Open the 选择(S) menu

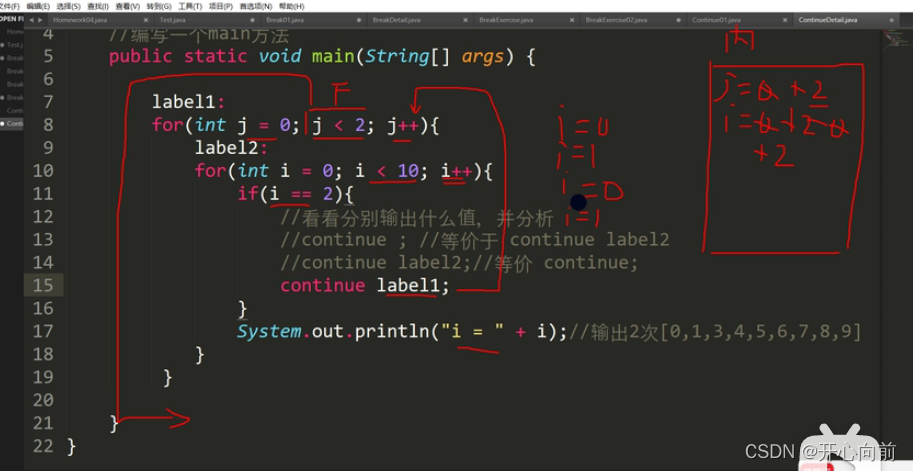[68, 6]
